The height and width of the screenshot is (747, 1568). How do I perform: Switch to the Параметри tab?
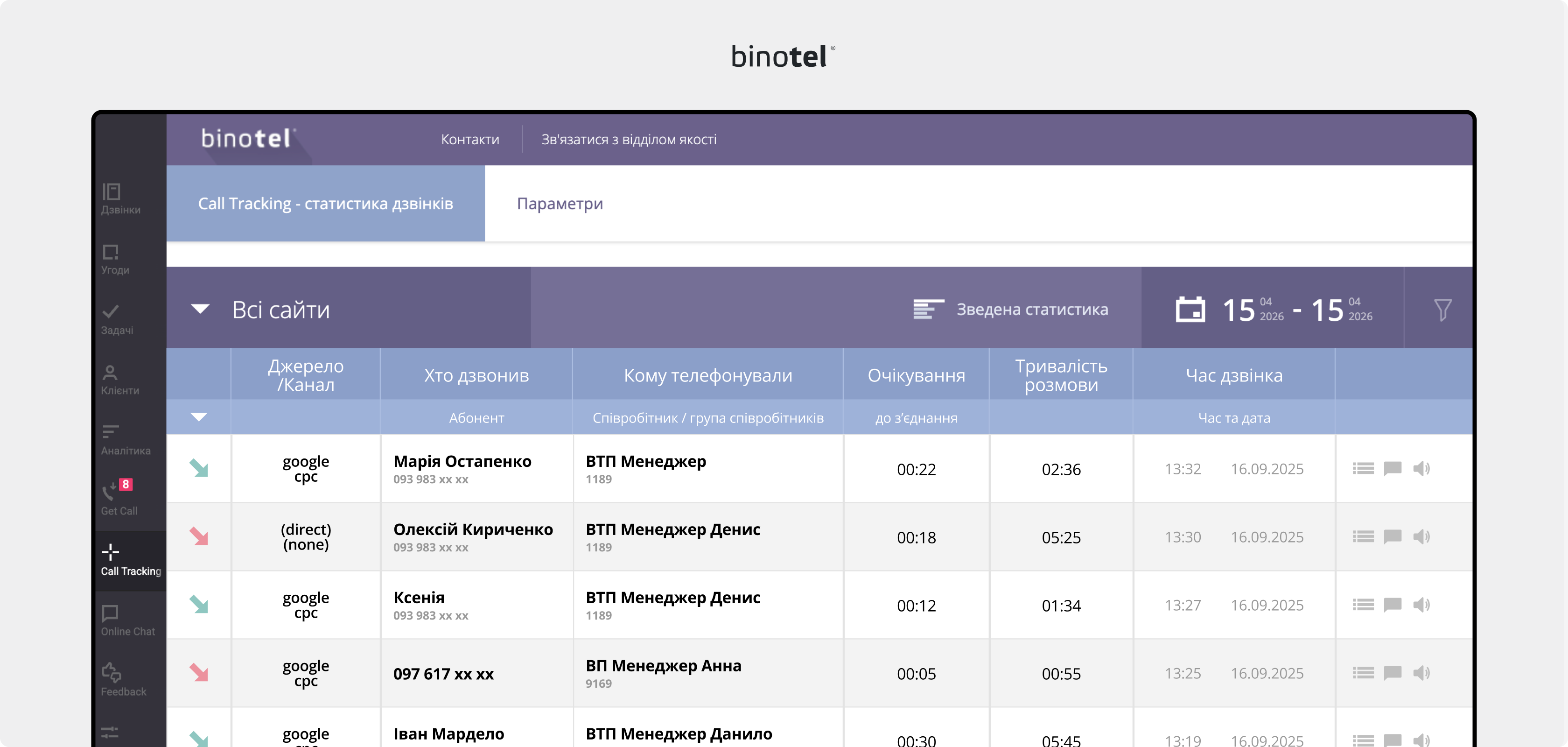click(560, 204)
